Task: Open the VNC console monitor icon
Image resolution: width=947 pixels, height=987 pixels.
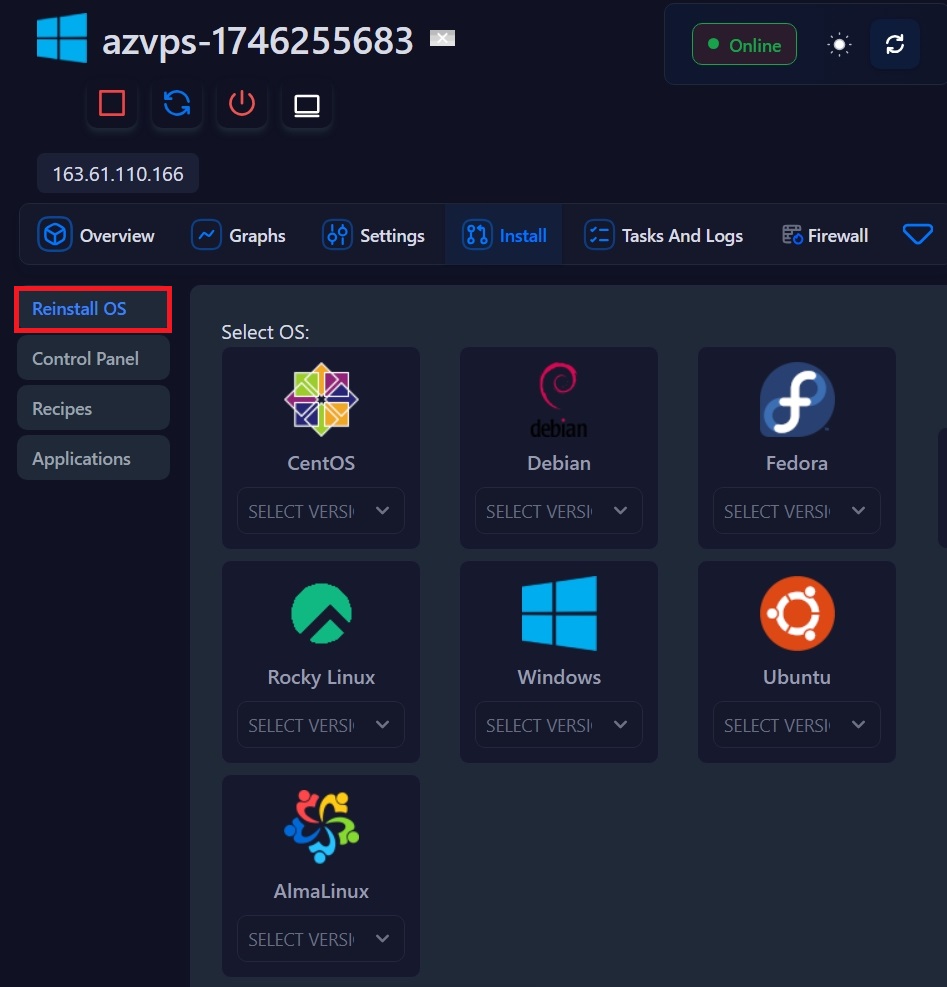Action: (x=307, y=105)
